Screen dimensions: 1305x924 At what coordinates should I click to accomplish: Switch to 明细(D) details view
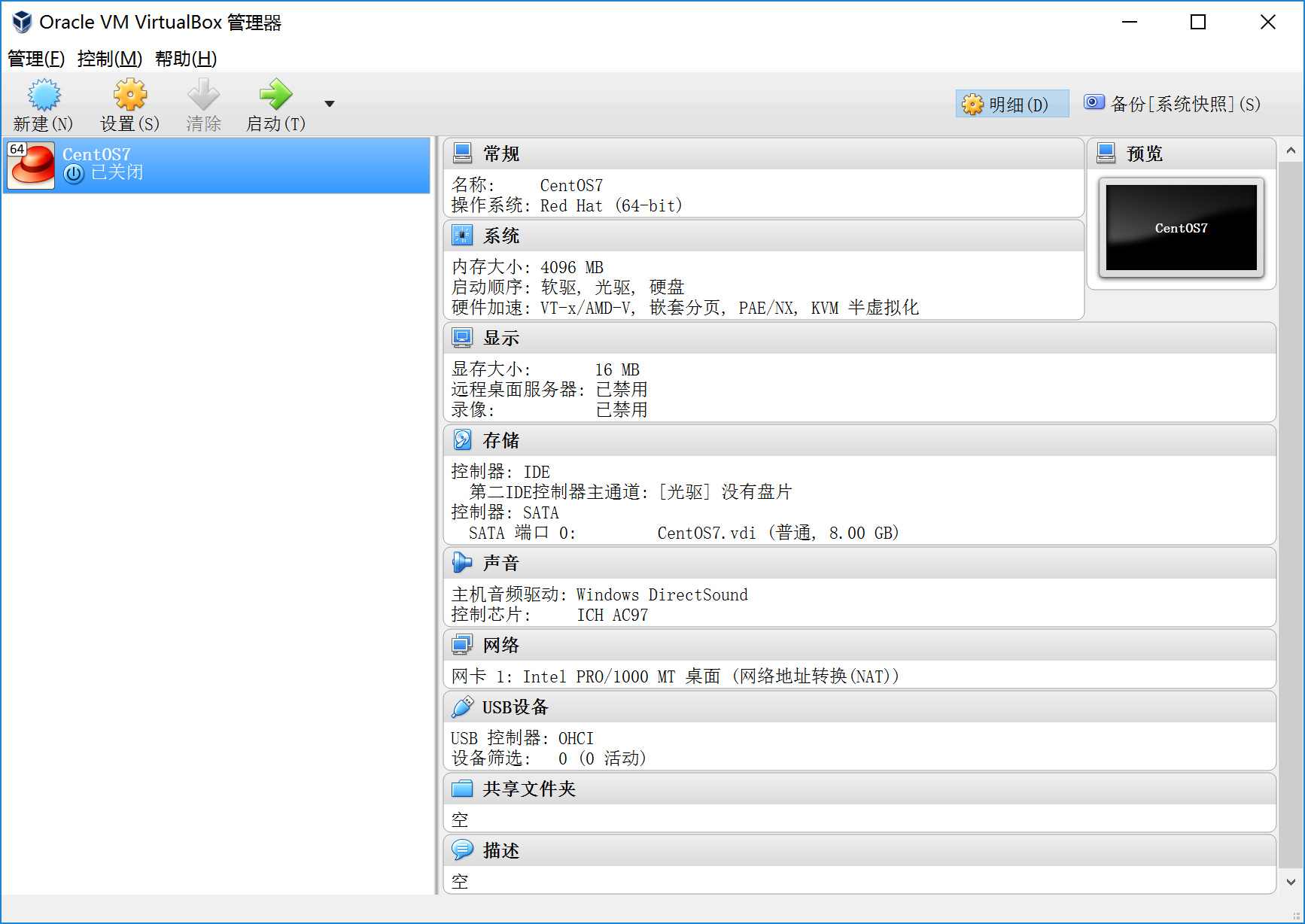[1011, 104]
